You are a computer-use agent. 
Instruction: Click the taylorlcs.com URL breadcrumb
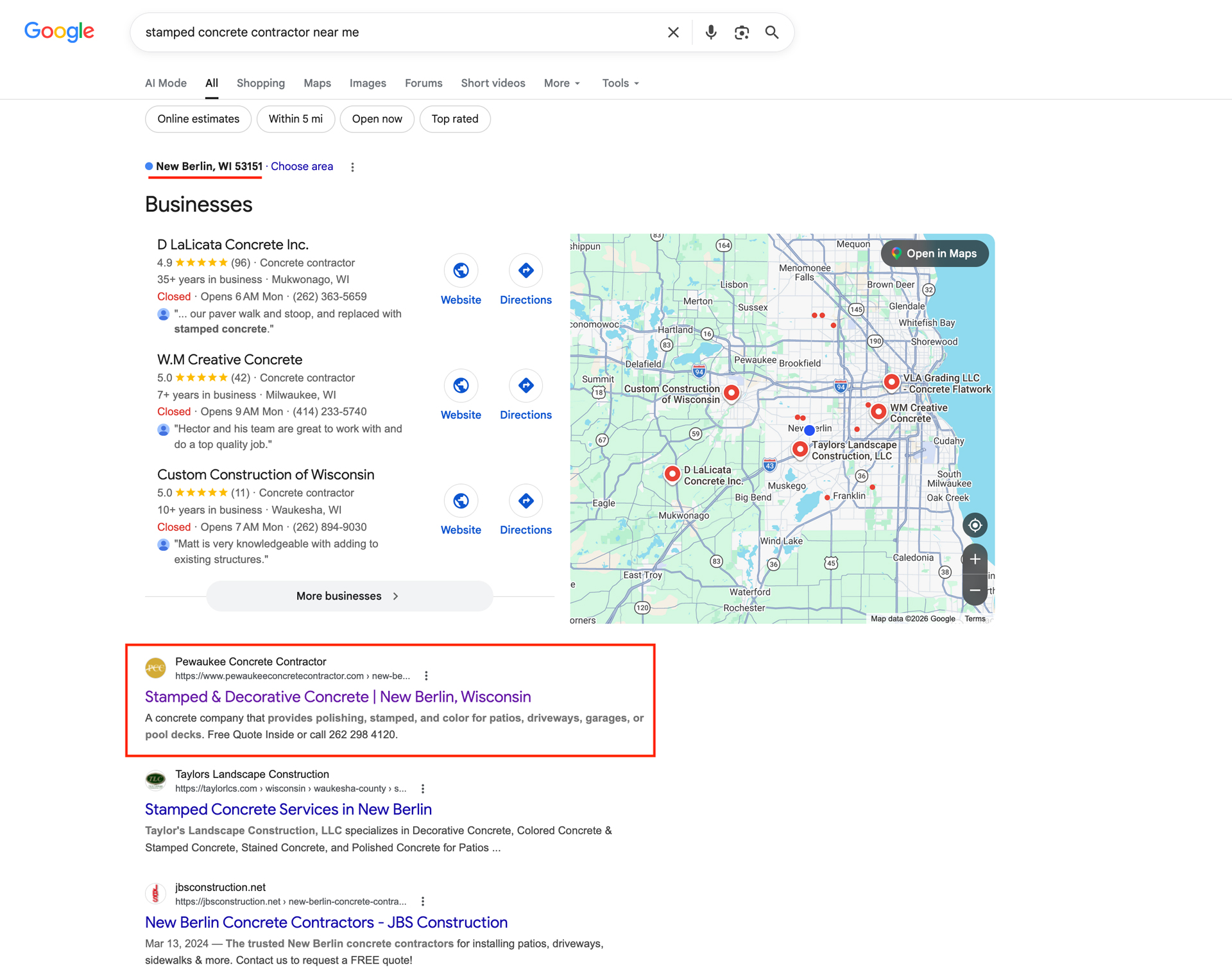(x=291, y=788)
